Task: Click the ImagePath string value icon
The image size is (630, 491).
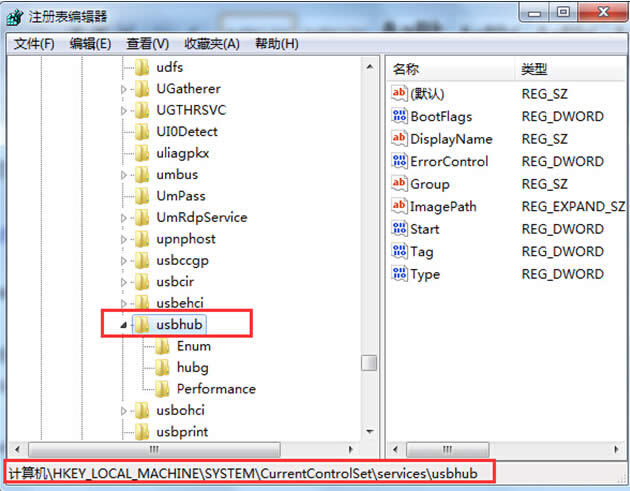Action: coord(399,206)
